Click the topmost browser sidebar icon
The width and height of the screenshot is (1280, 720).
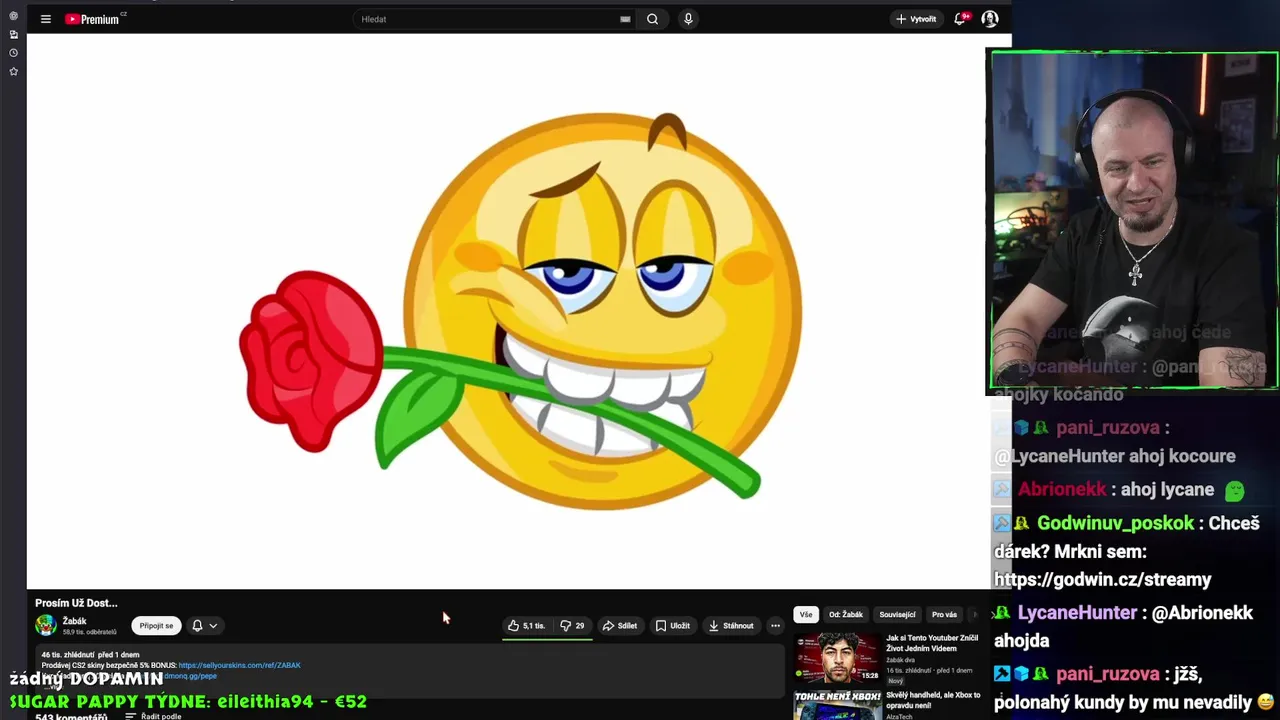point(13,16)
